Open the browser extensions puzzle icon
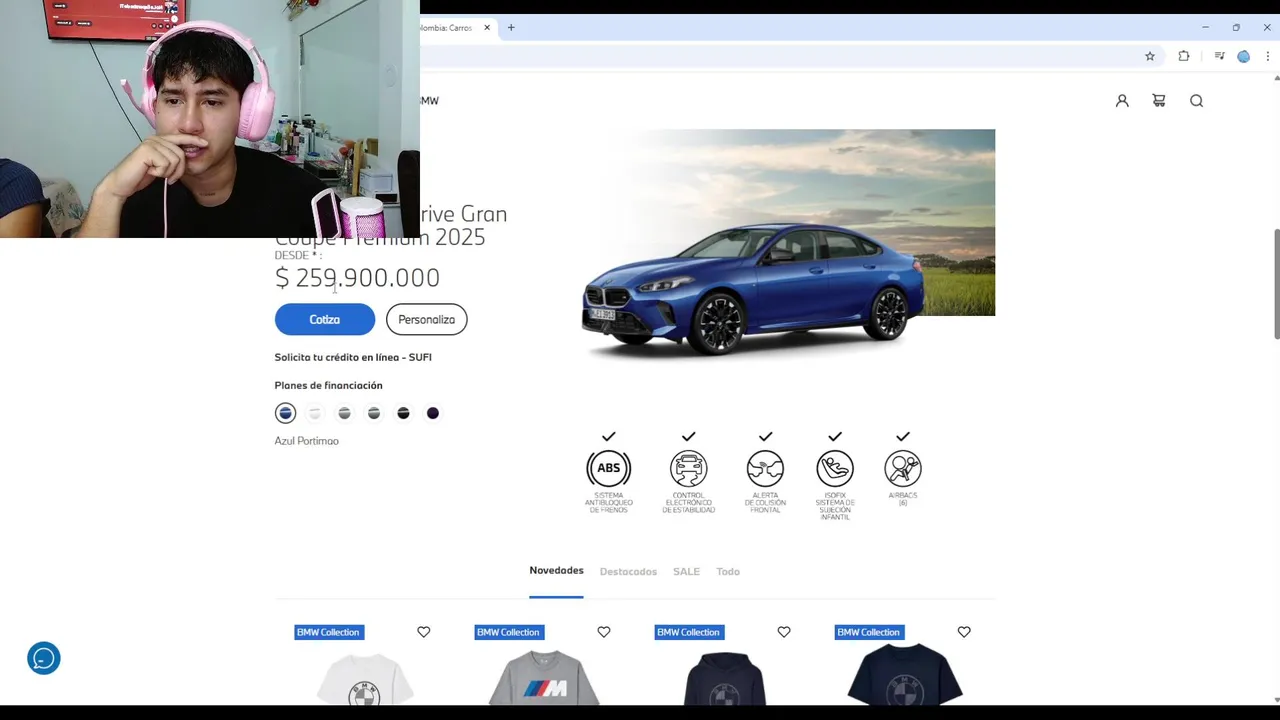The width and height of the screenshot is (1280, 720). [x=1184, y=56]
